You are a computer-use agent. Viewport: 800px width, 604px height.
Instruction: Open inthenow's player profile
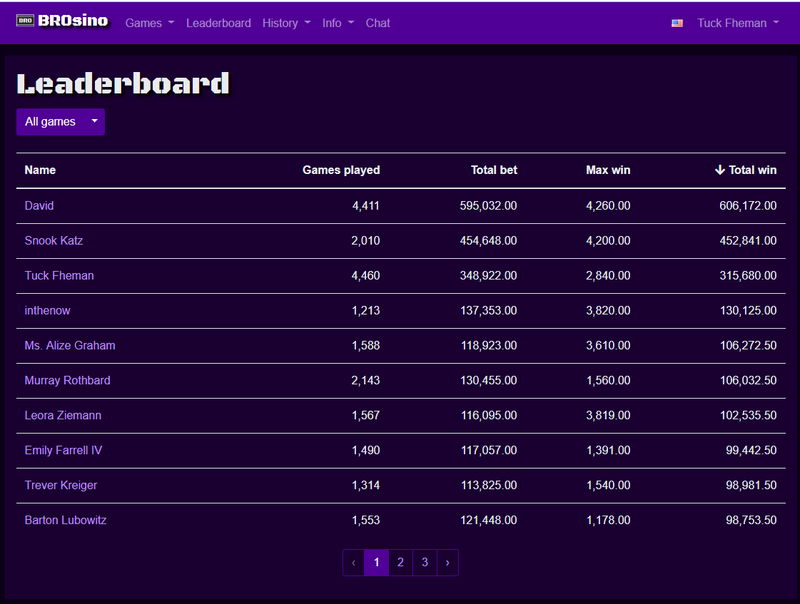coord(47,311)
